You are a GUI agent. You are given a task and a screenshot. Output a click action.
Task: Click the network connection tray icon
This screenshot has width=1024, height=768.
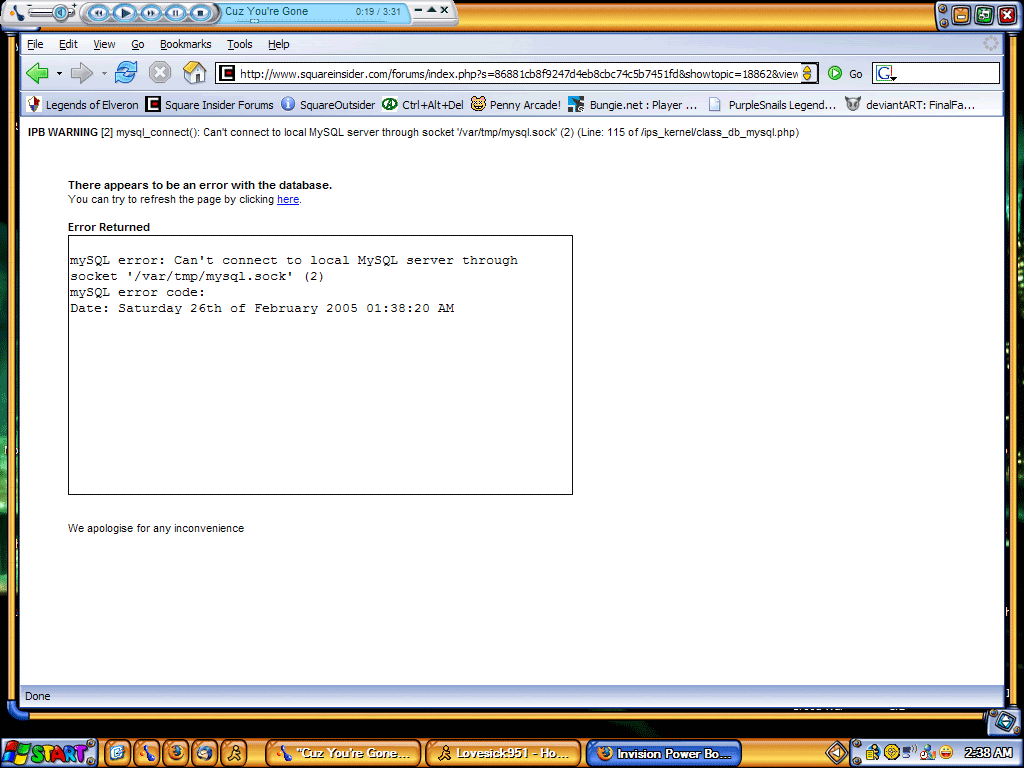coord(910,753)
